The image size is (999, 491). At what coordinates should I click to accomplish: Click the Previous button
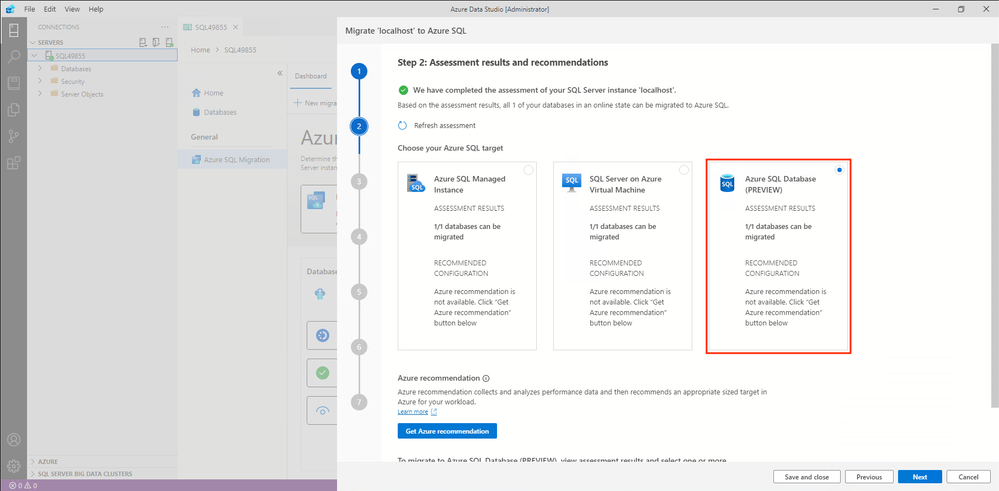(x=869, y=477)
